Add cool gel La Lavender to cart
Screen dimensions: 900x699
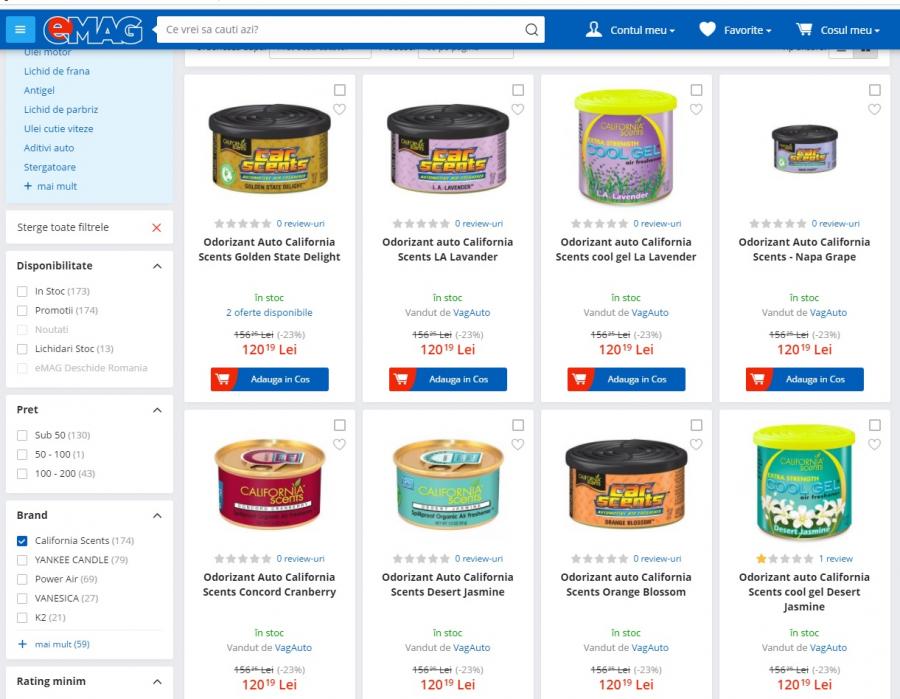pyautogui.click(x=626, y=379)
